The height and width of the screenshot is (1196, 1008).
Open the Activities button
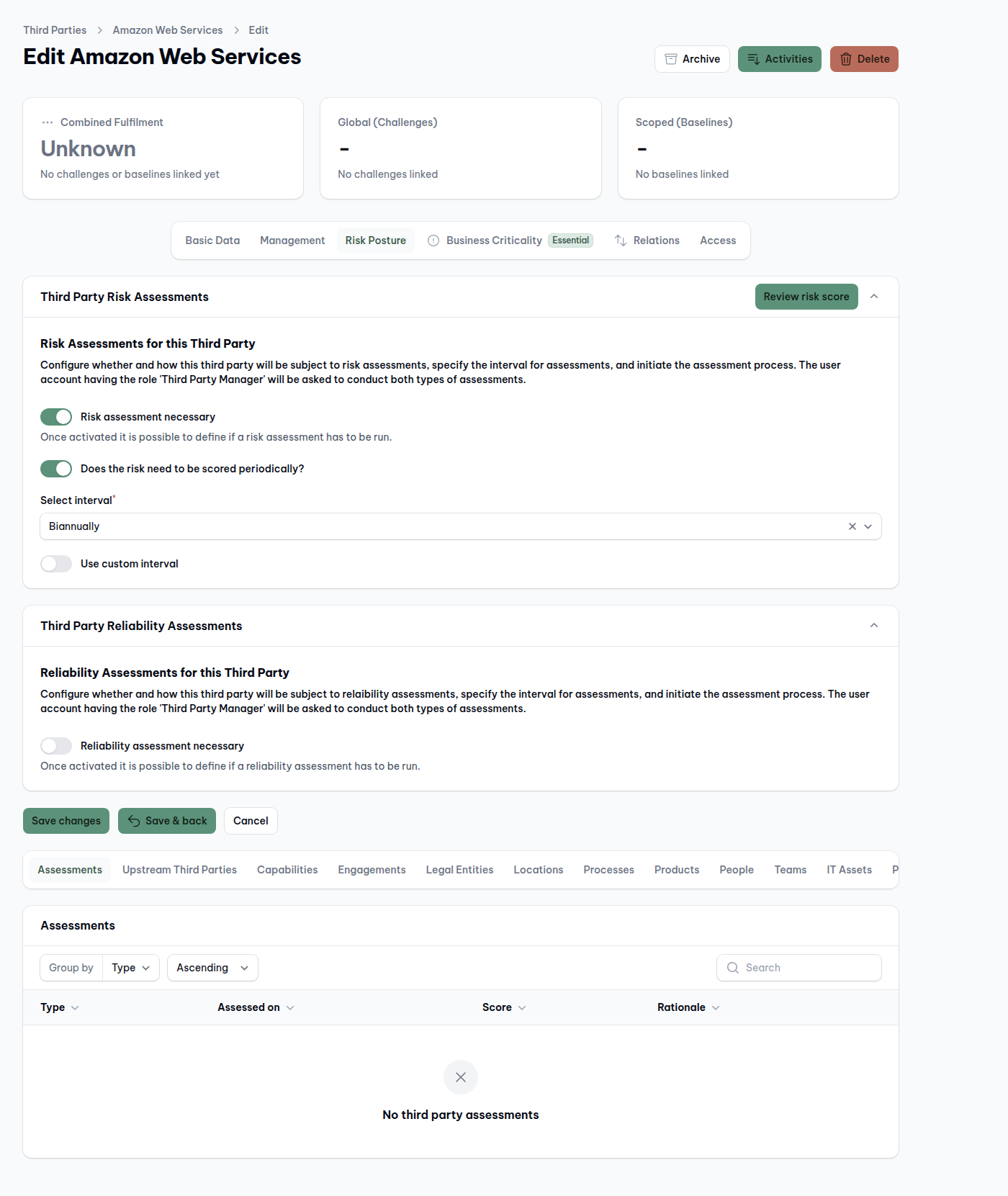(780, 59)
